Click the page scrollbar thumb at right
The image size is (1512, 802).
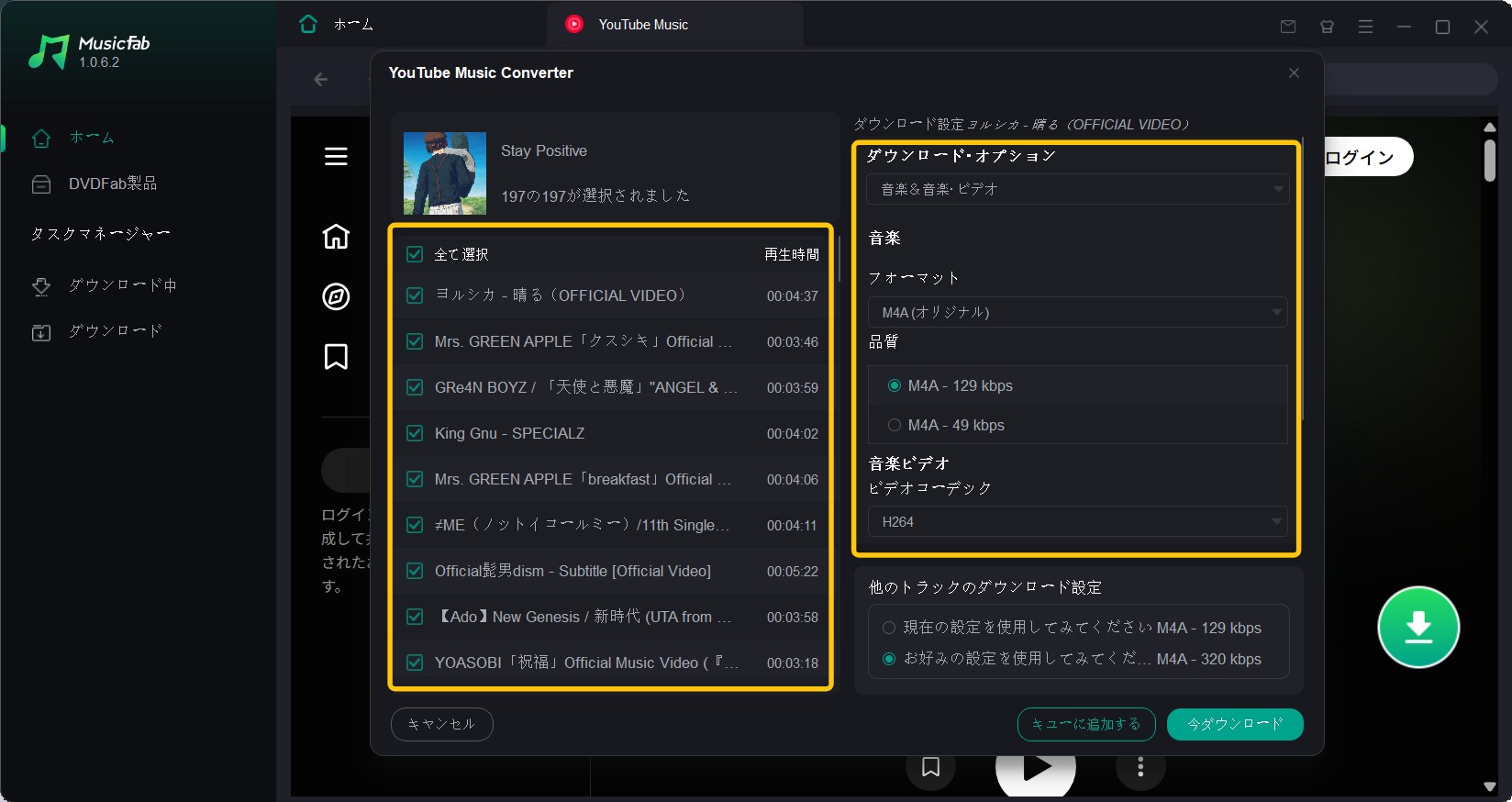tap(1490, 160)
